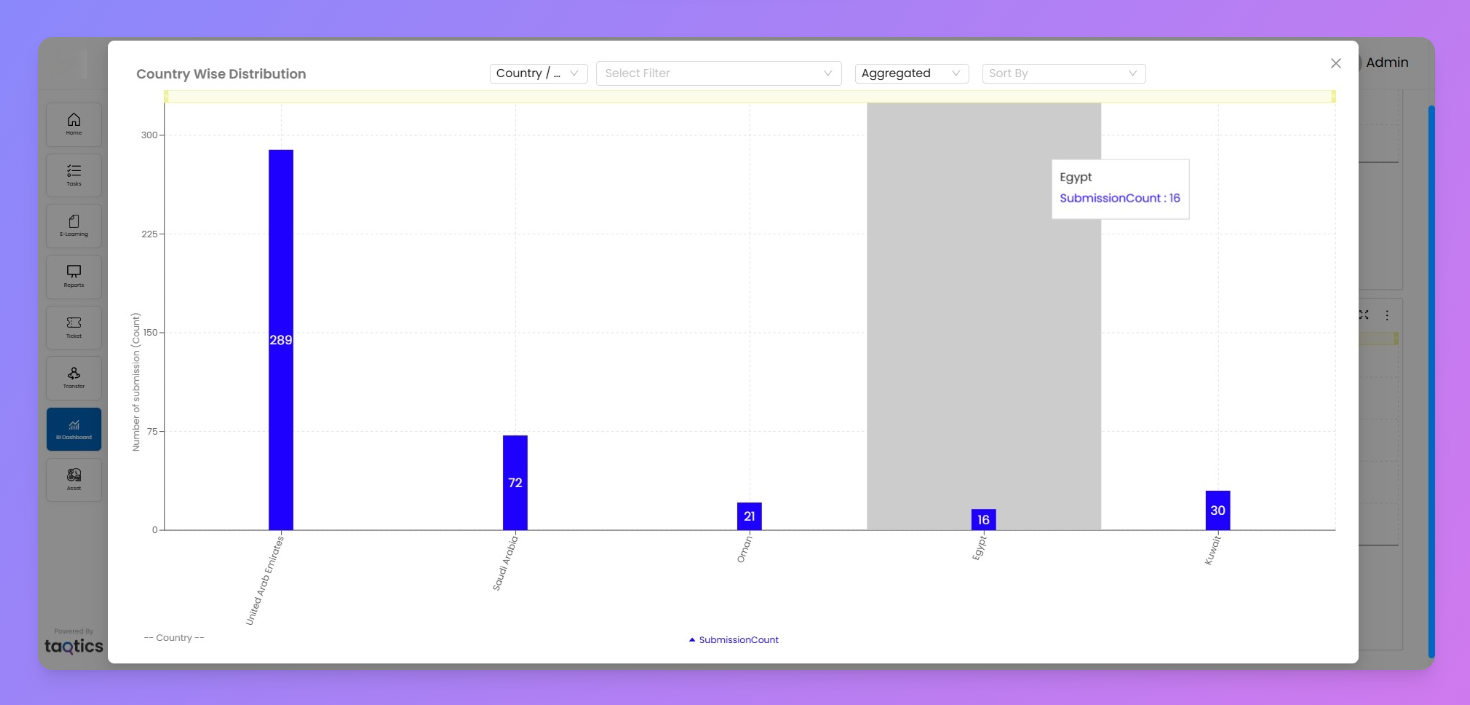1470x705 pixels.
Task: Click the Saudi Arabia bar labeled 72
Action: pyautogui.click(x=515, y=483)
